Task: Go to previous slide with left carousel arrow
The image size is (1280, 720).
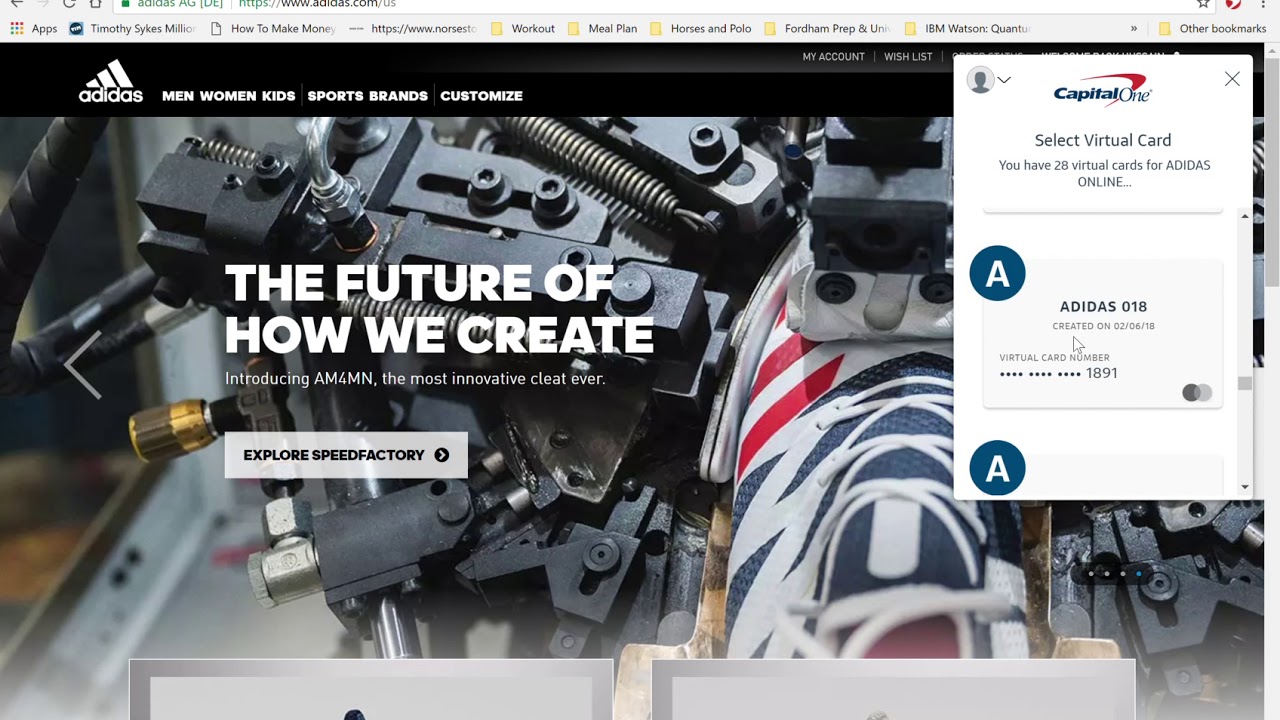Action: [x=83, y=365]
